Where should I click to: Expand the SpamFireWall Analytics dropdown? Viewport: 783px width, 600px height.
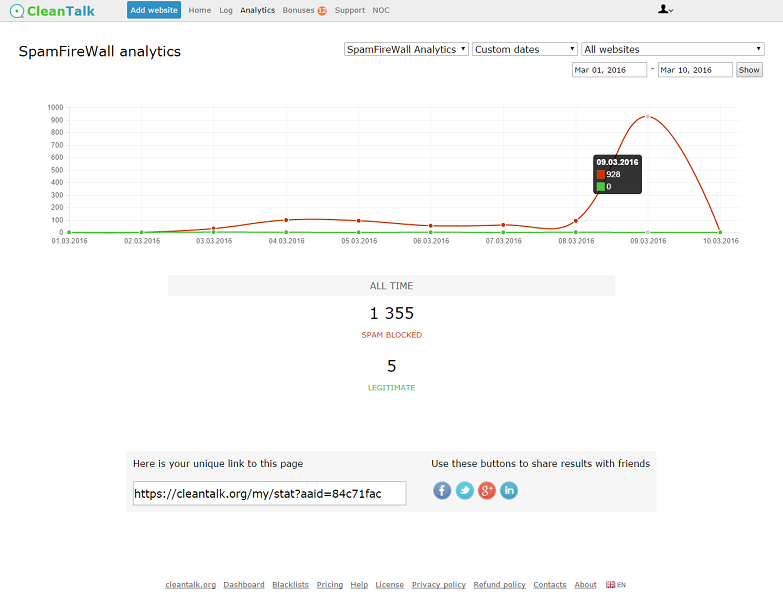click(x=406, y=49)
